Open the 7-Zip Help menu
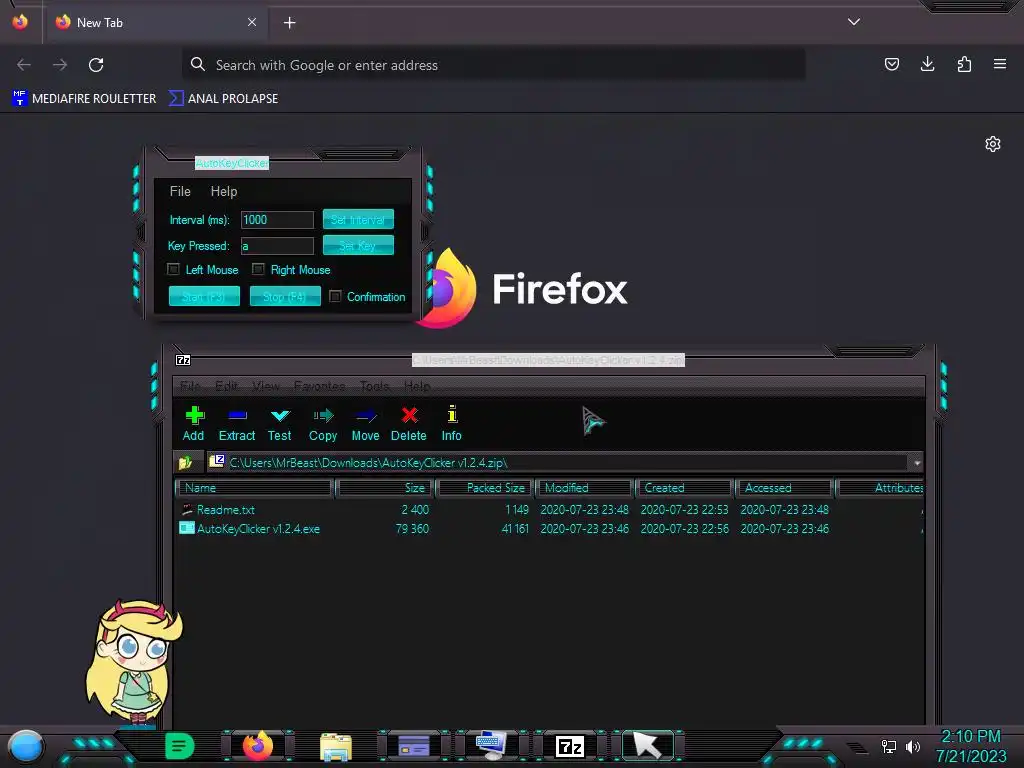The height and width of the screenshot is (768, 1024). [417, 386]
